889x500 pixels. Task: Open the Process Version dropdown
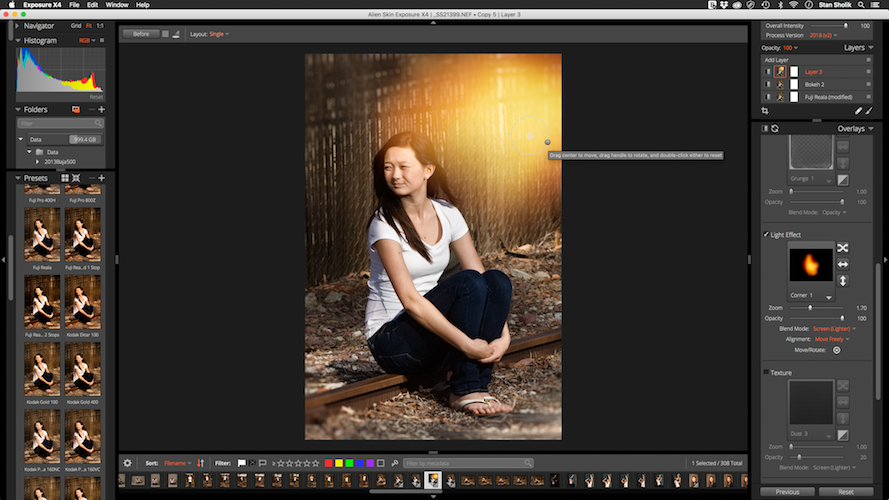pos(823,35)
